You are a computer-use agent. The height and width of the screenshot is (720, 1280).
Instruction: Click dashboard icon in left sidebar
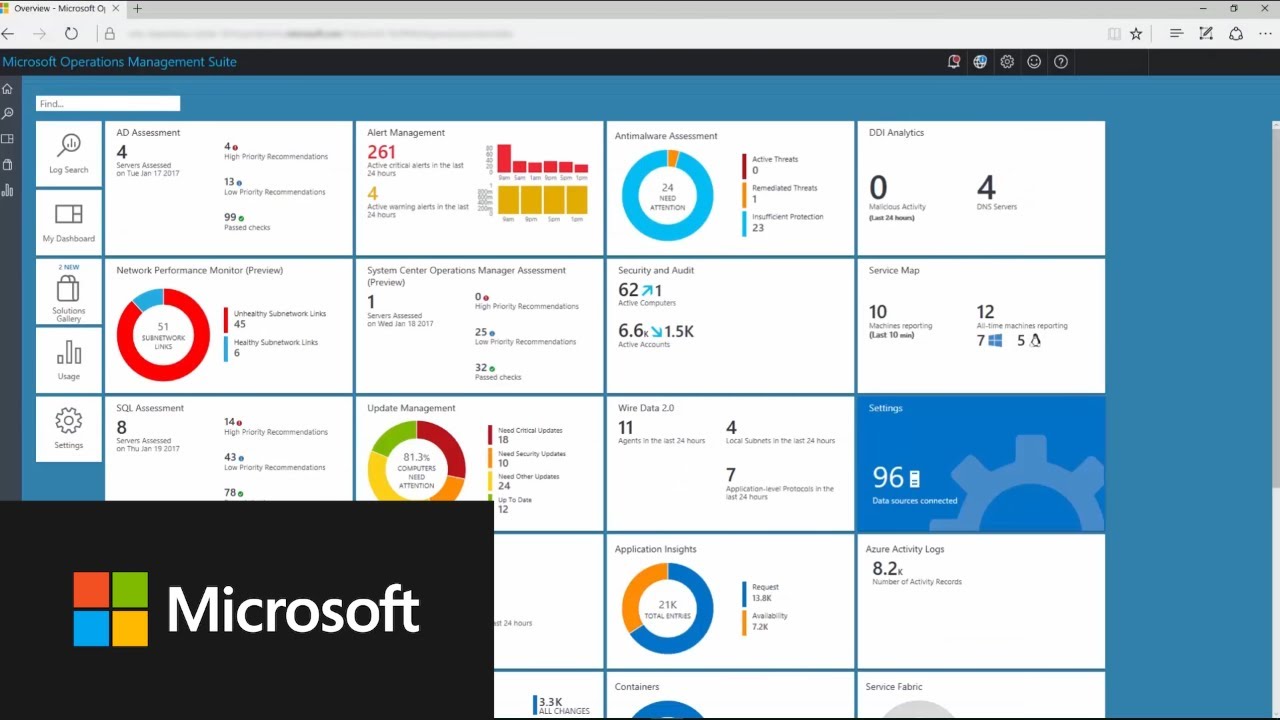pyautogui.click(x=8, y=139)
